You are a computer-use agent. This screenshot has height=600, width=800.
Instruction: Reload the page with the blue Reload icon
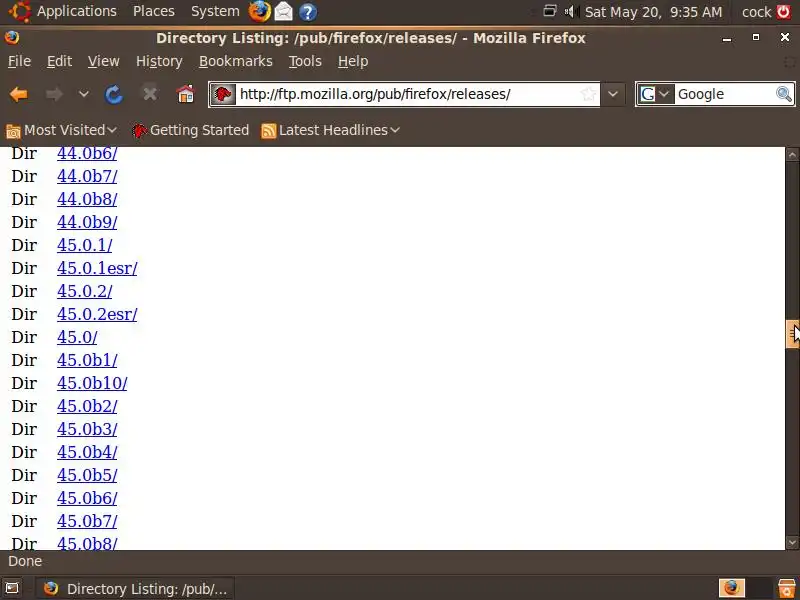(114, 94)
